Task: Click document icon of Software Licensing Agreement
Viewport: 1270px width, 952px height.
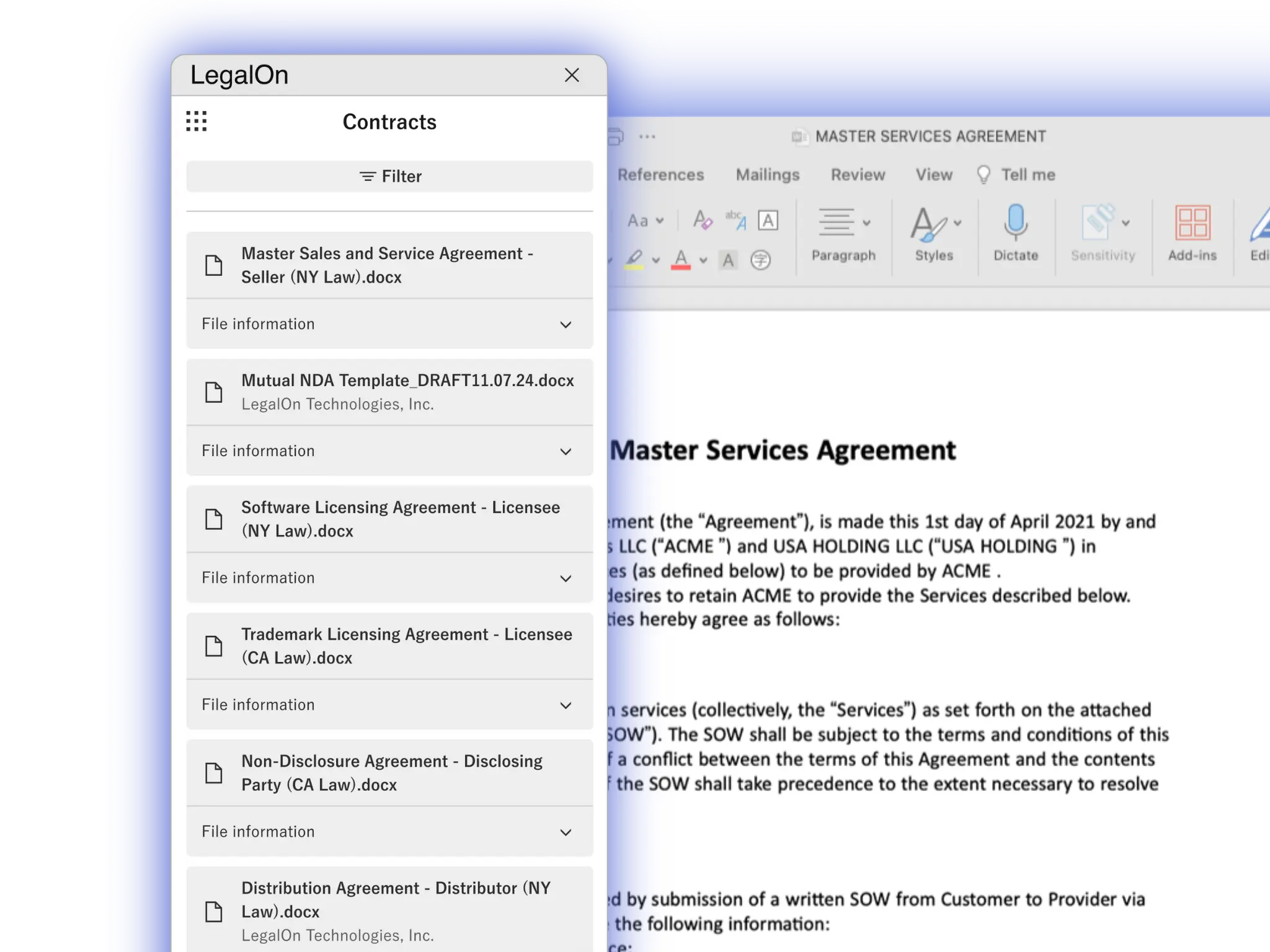Action: tap(214, 519)
